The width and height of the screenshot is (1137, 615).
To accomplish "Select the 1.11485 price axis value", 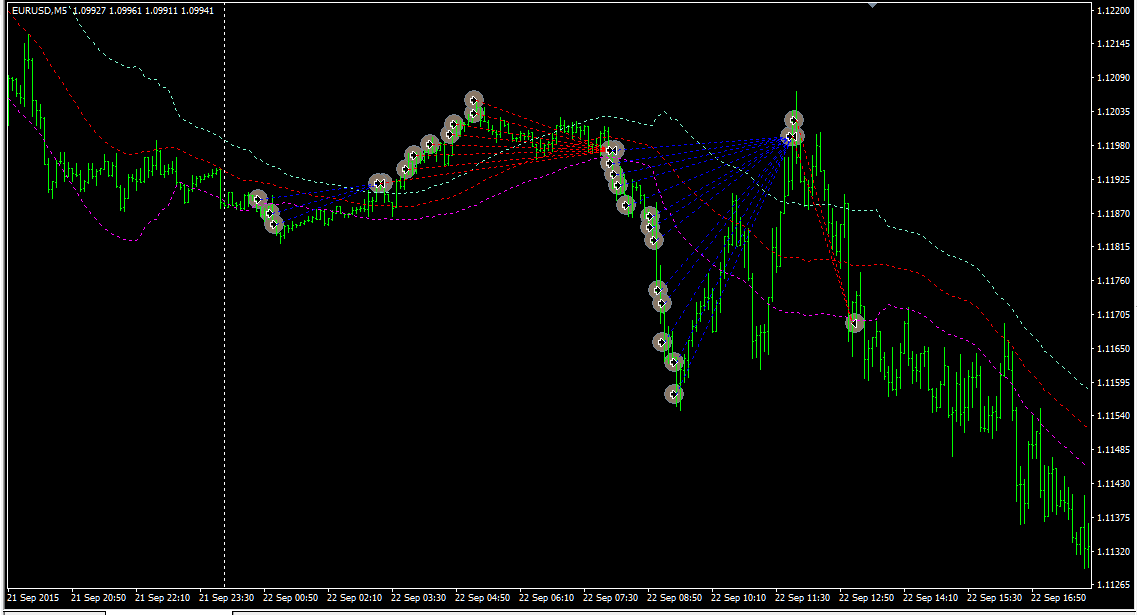I will pos(1113,450).
